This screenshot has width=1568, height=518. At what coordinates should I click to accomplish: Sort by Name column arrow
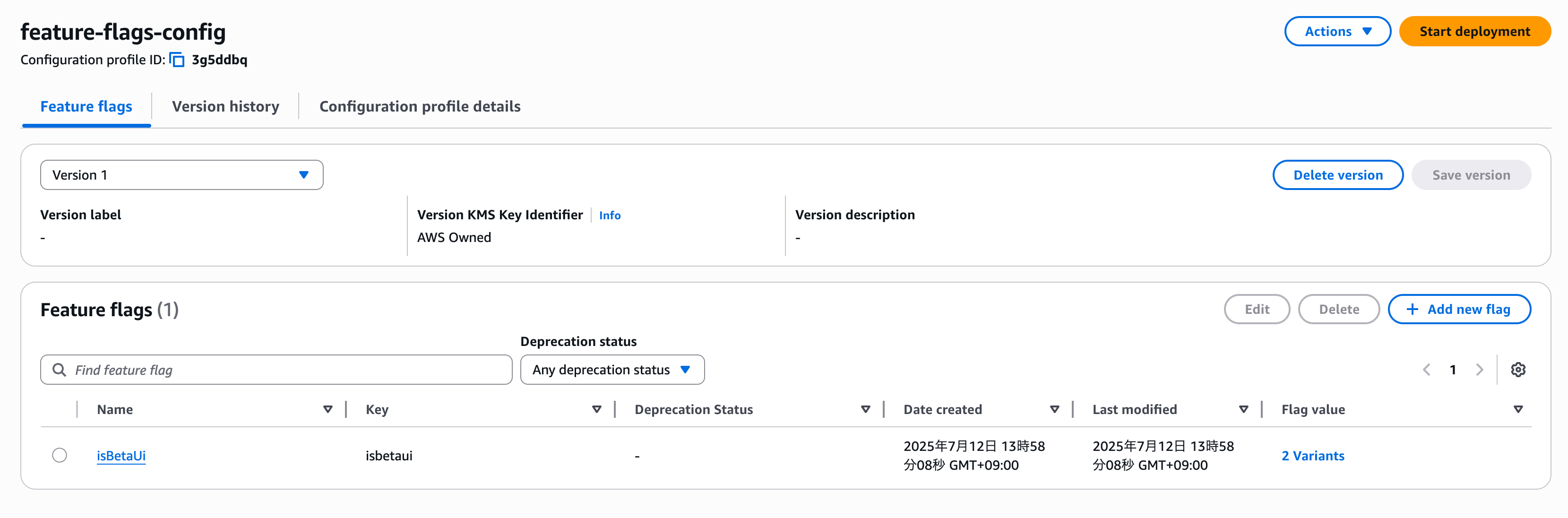tap(327, 410)
